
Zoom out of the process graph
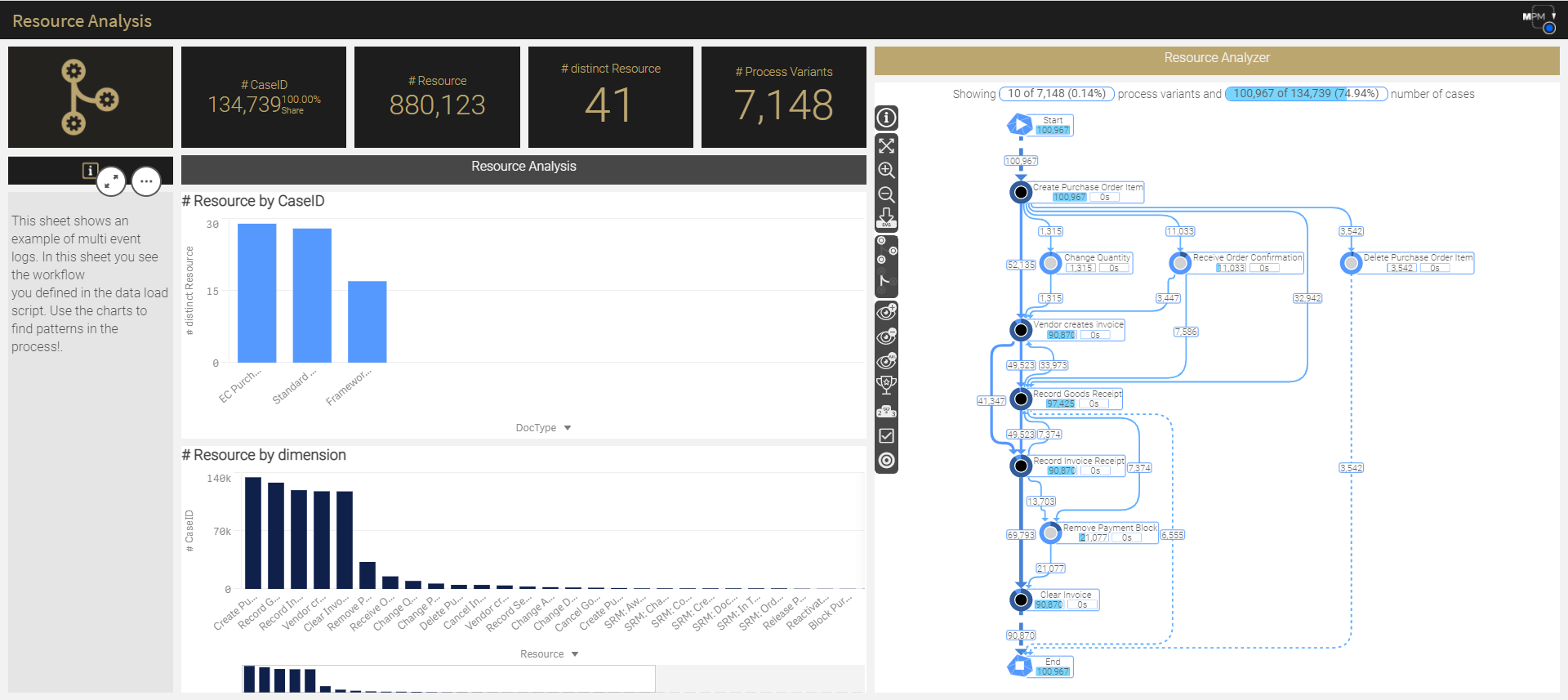pyautogui.click(x=886, y=195)
